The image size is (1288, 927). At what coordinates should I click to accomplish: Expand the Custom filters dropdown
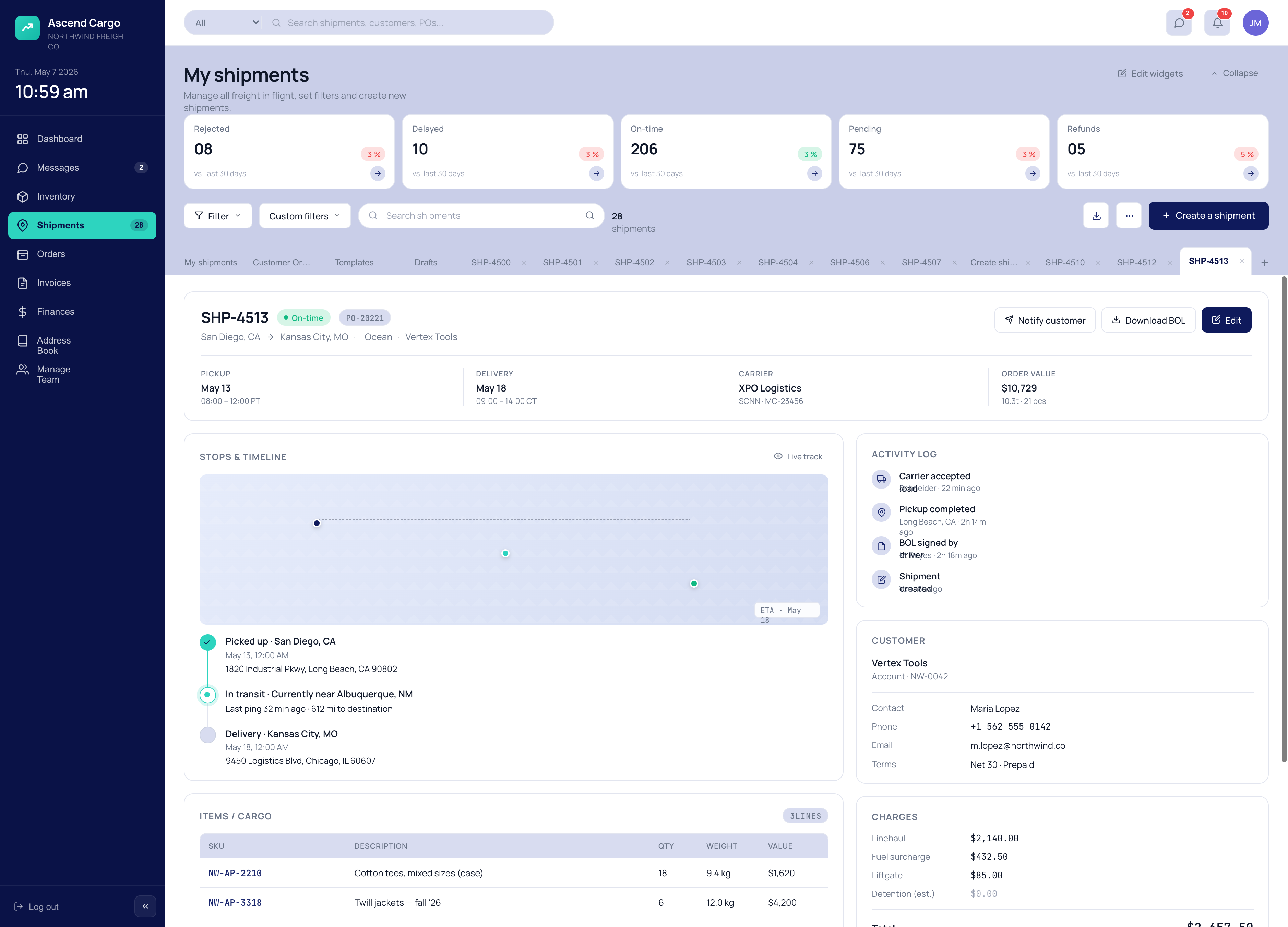305,216
